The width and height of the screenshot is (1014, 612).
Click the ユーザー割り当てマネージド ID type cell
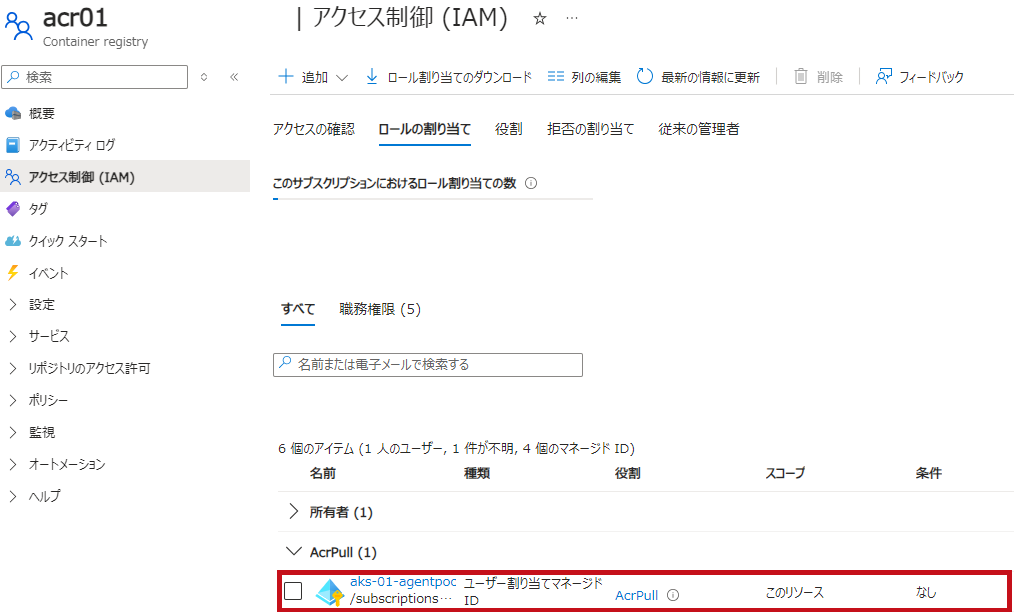534,591
